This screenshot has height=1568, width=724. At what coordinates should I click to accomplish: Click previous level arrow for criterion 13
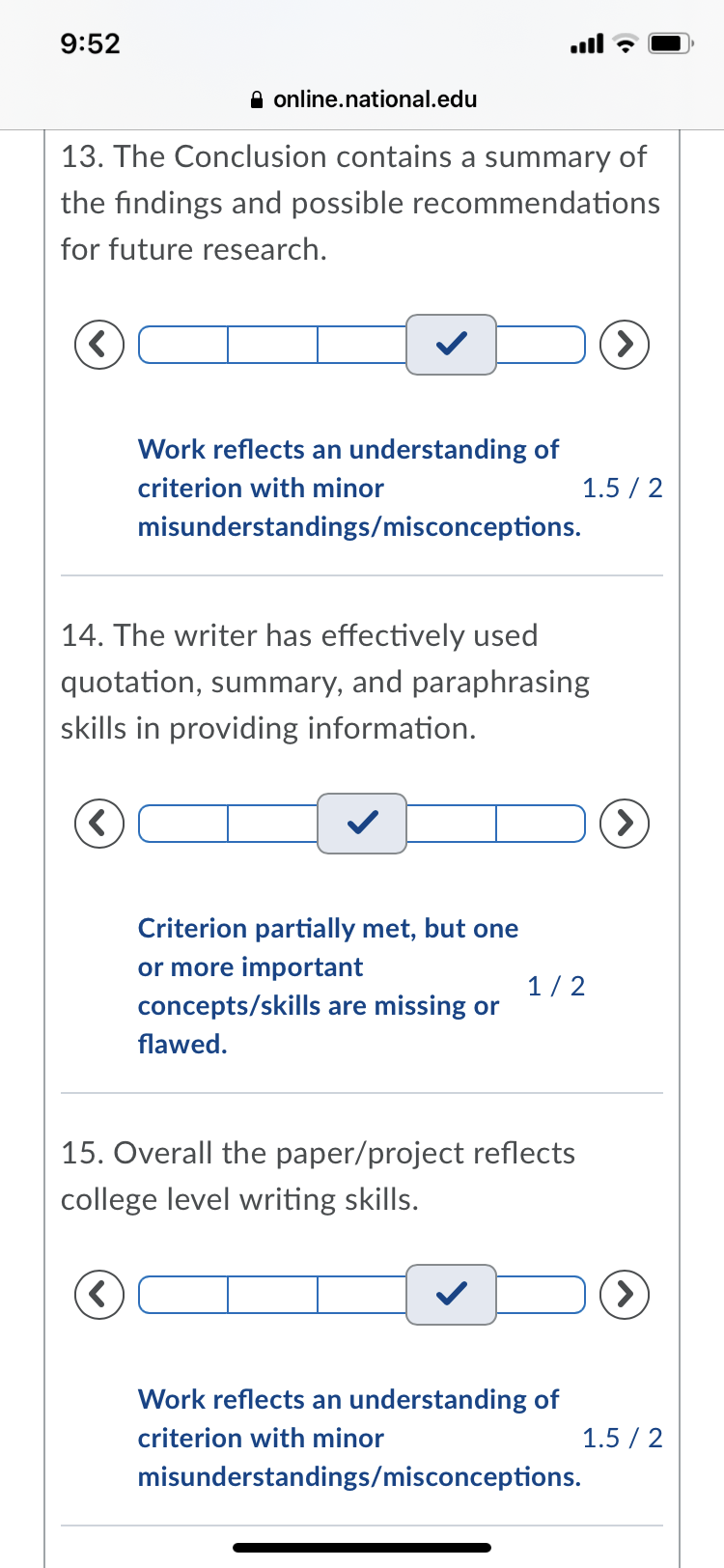coord(99,344)
